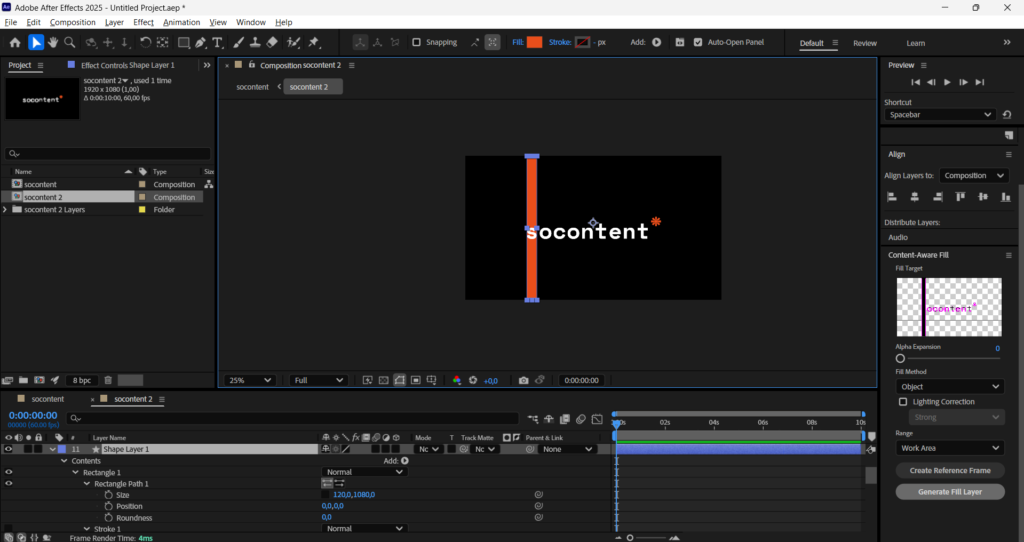The height and width of the screenshot is (542, 1024).
Task: Toggle the mask and shape path visibility icon
Action: pyautogui.click(x=399, y=380)
